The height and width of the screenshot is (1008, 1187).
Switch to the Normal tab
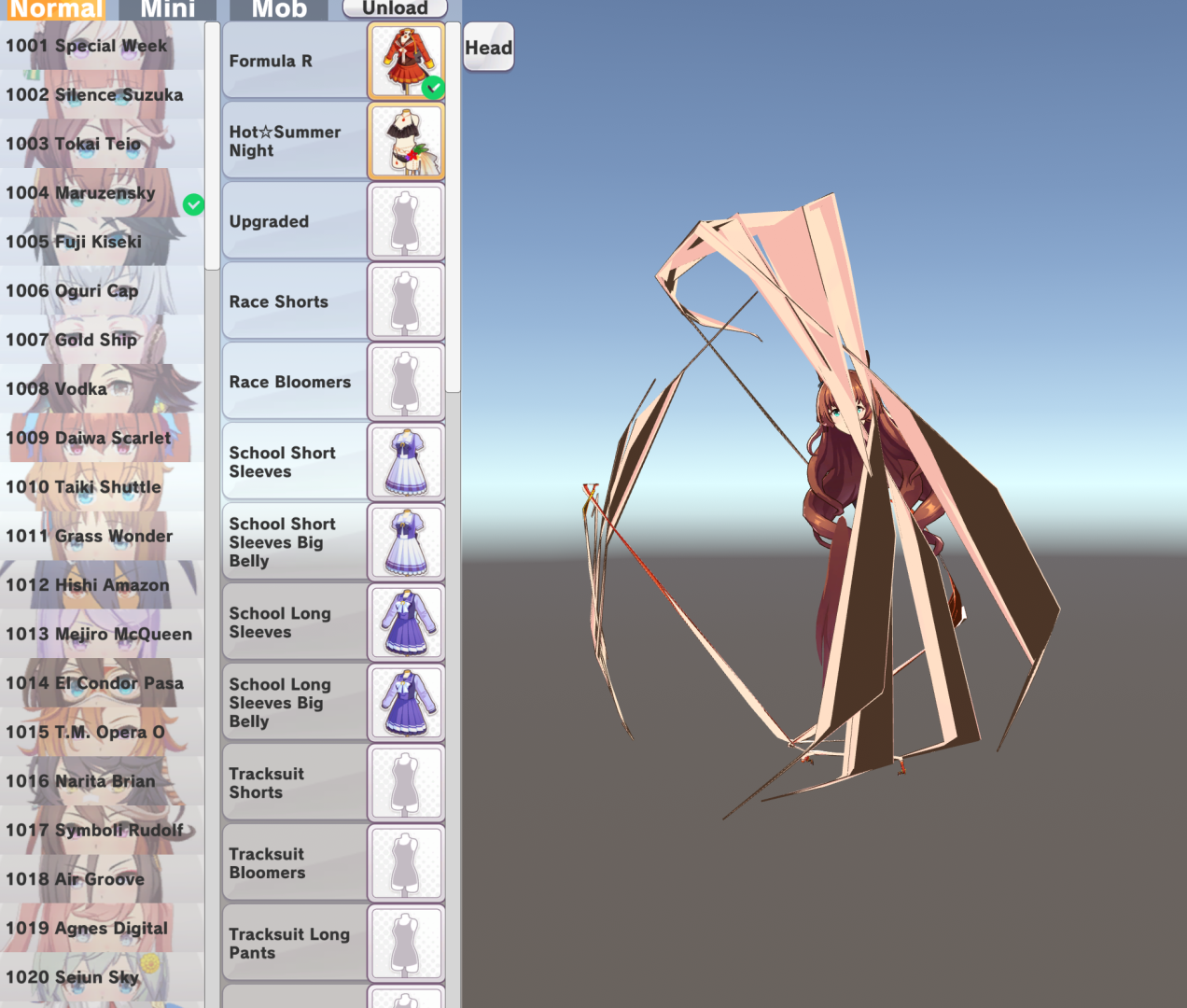[56, 9]
